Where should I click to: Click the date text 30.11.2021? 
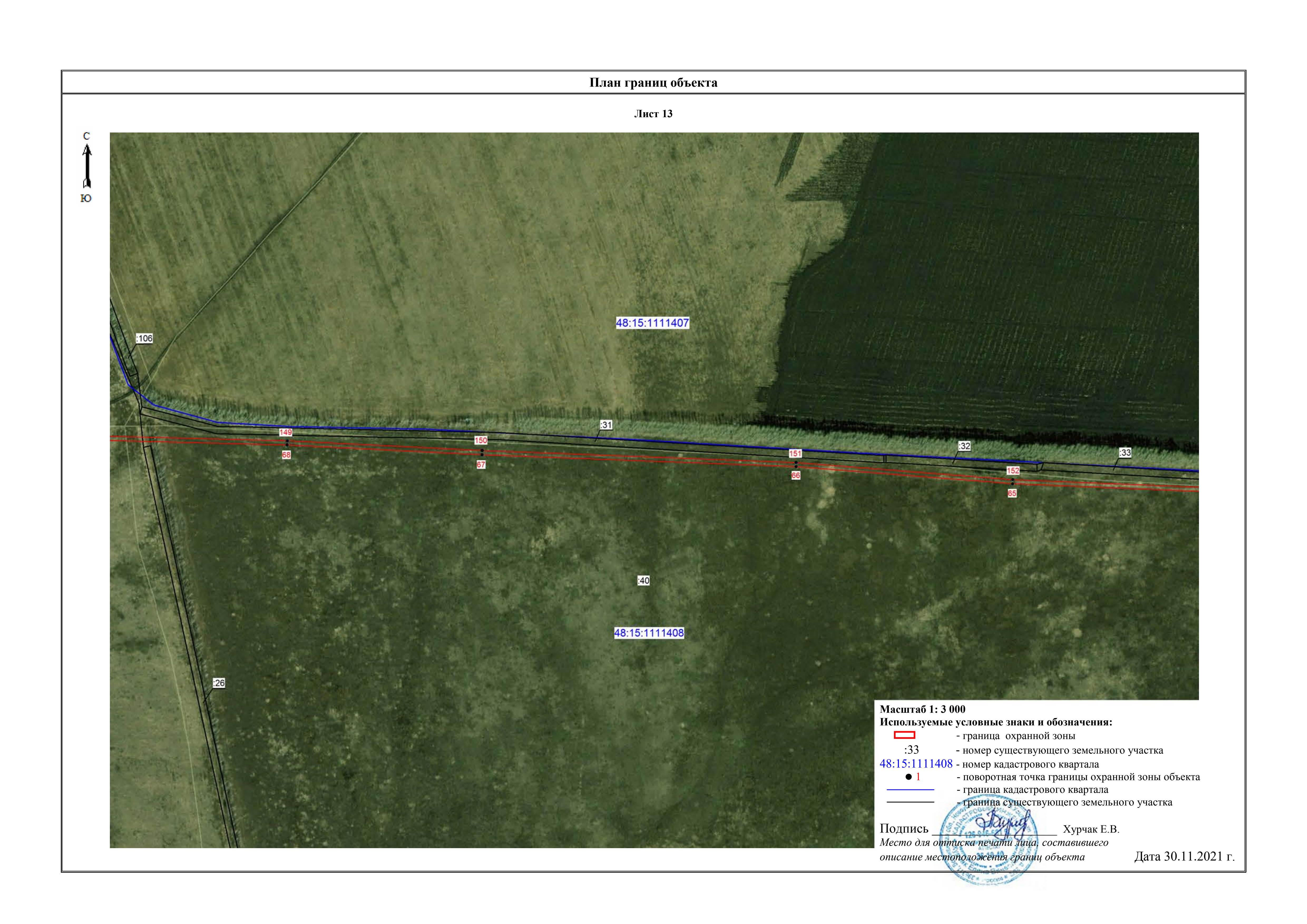1184,856
